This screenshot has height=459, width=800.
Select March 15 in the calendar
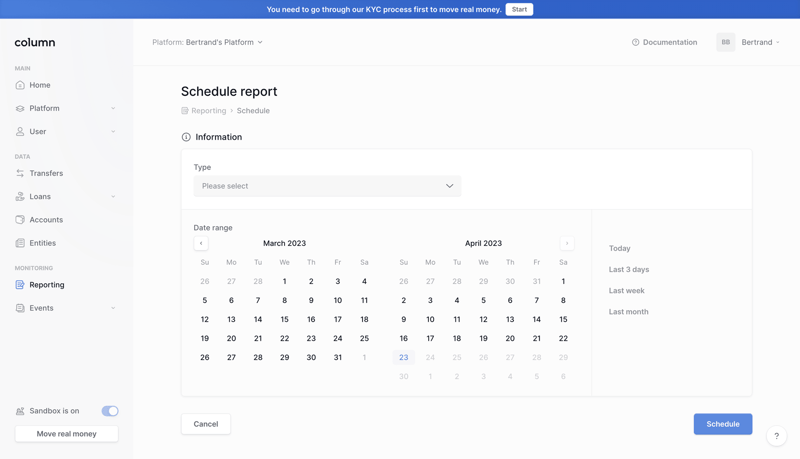point(285,319)
